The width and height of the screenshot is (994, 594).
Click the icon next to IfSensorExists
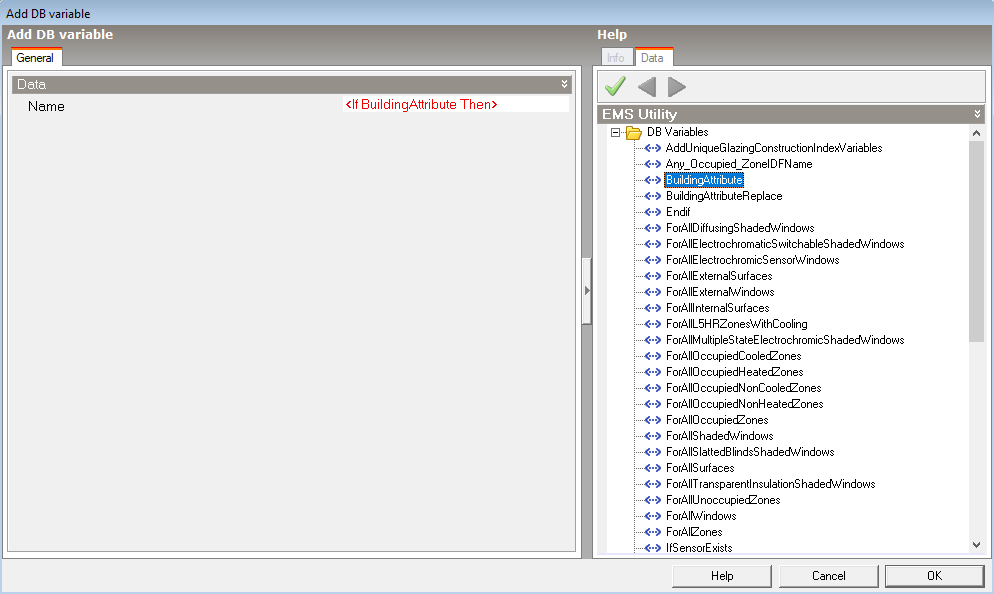(654, 548)
